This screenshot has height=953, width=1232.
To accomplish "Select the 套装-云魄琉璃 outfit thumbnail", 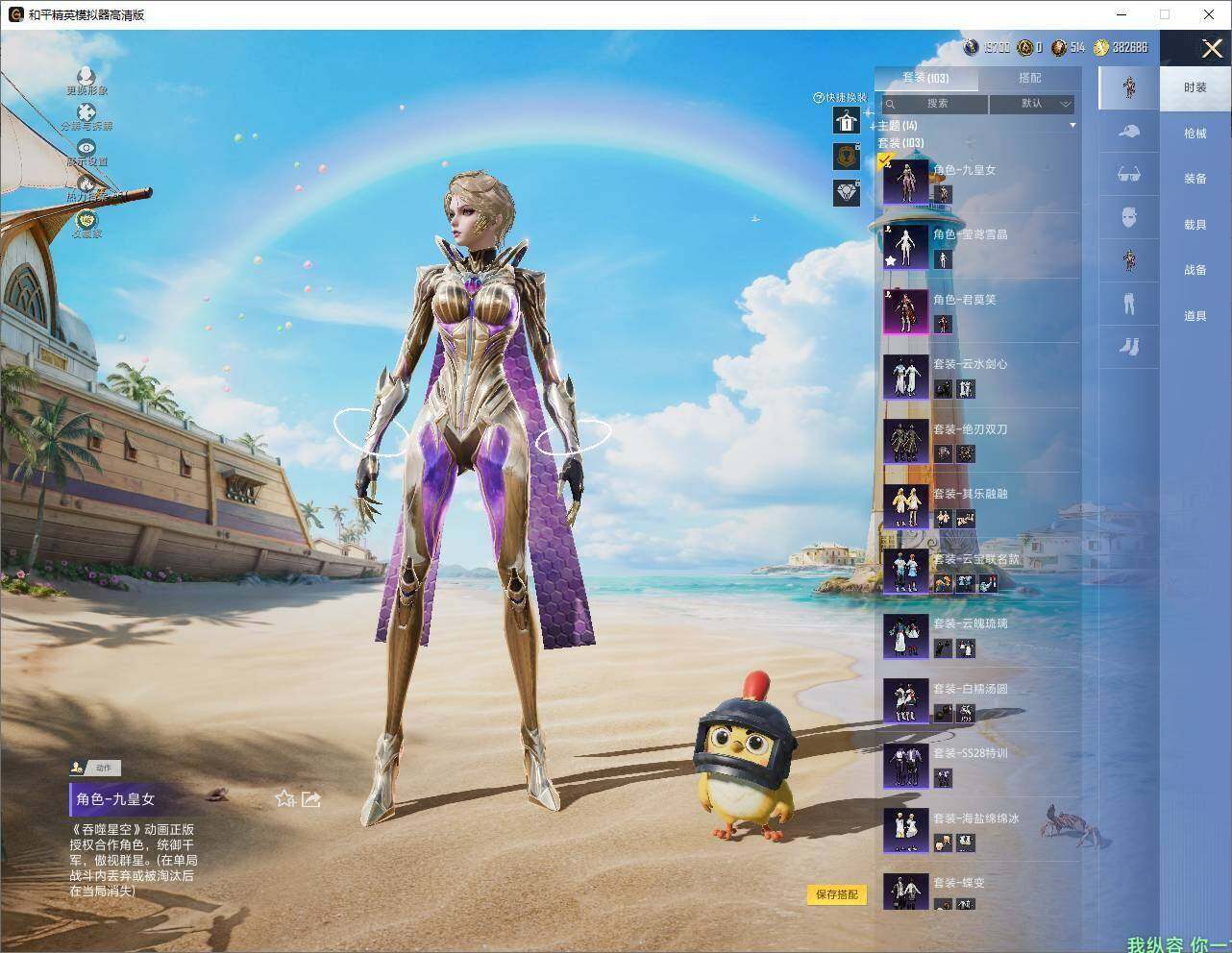I will point(905,636).
